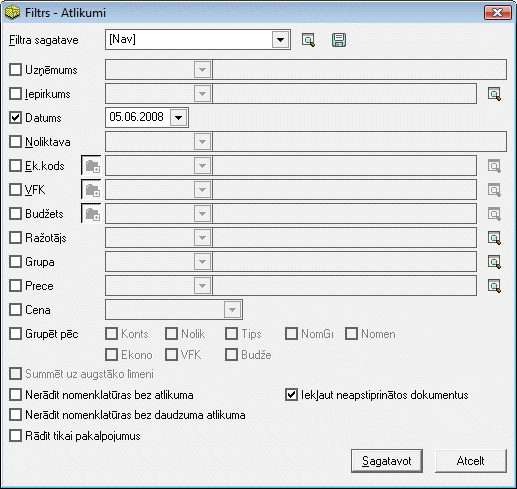
Task: Open the lookup icon in Ražotājs row
Action: (x=494, y=238)
